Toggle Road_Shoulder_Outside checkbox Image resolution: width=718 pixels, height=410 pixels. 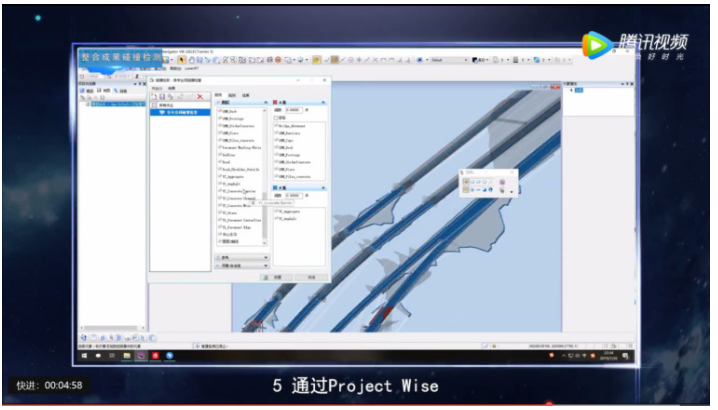point(220,169)
